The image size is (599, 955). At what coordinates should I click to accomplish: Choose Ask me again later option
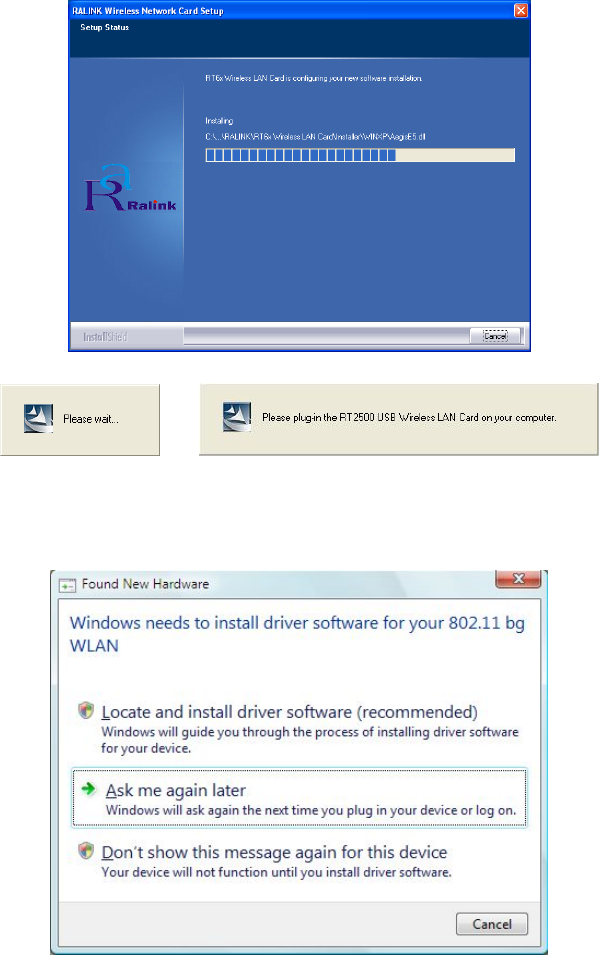click(299, 798)
